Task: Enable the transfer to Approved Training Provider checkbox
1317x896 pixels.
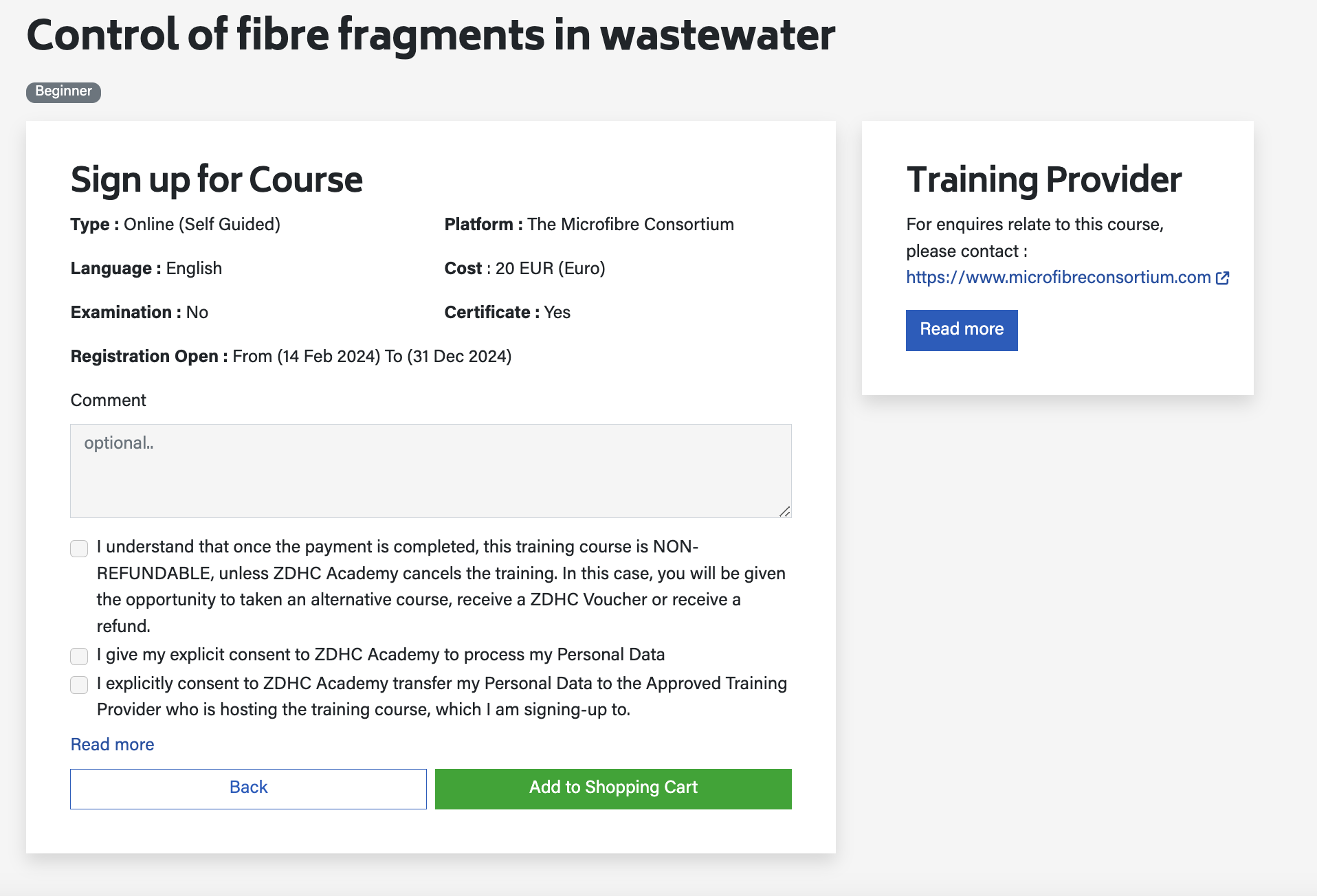Action: (79, 684)
